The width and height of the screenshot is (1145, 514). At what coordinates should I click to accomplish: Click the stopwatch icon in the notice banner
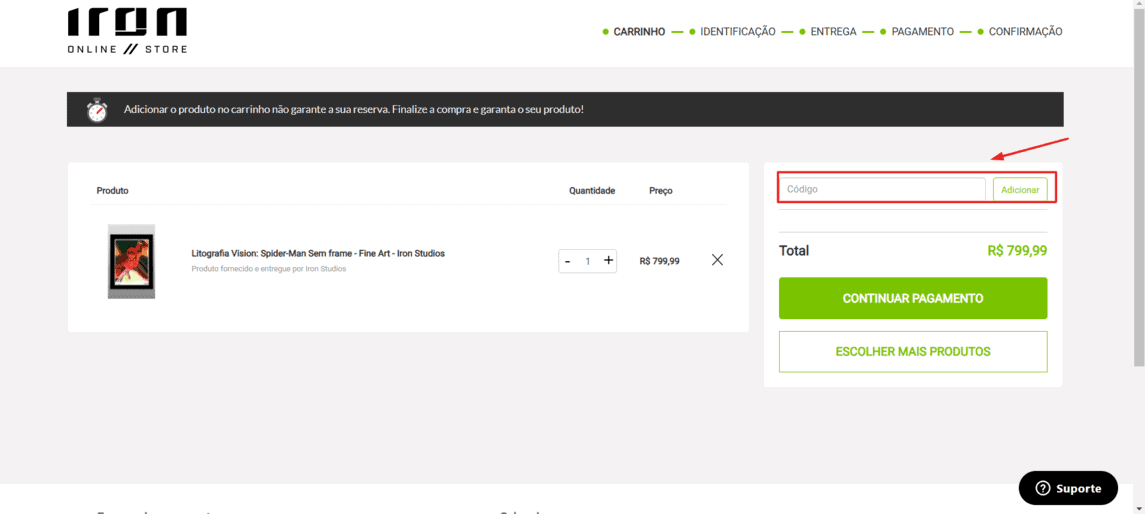[x=96, y=110]
